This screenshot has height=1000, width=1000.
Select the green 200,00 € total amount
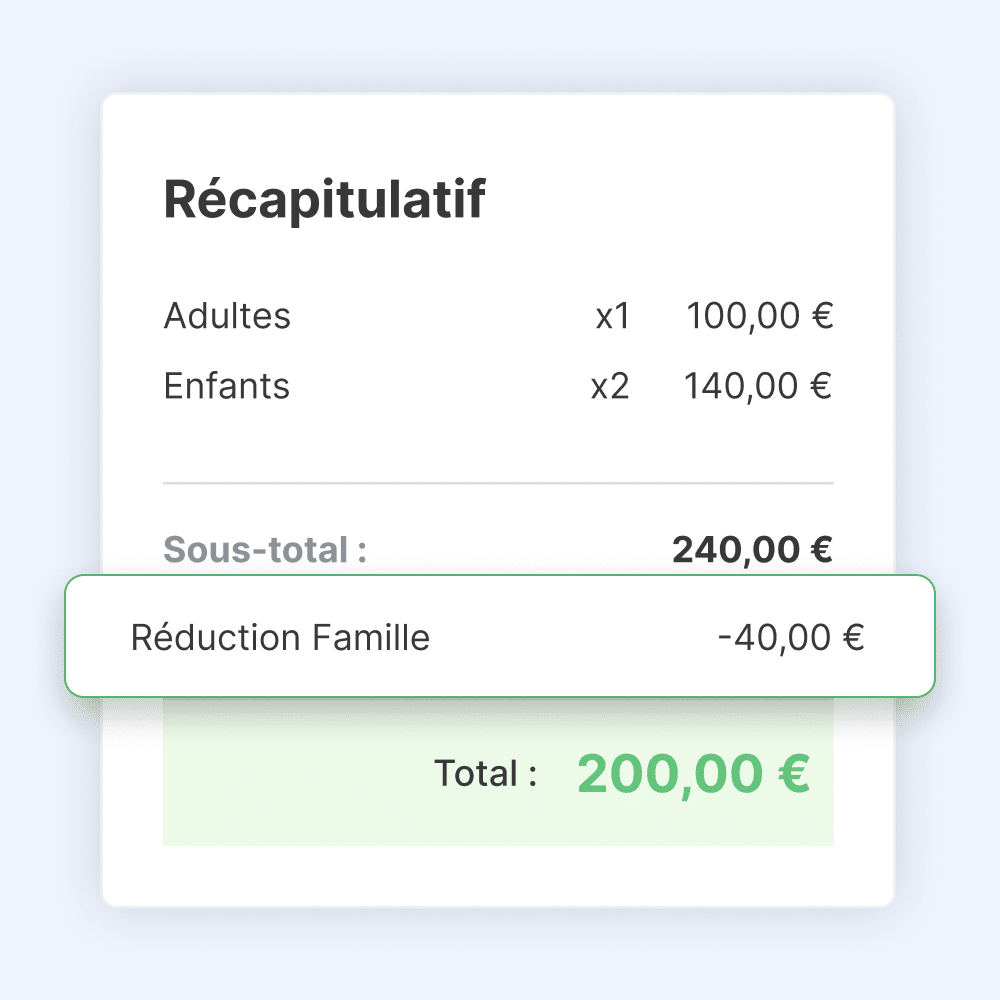point(693,773)
